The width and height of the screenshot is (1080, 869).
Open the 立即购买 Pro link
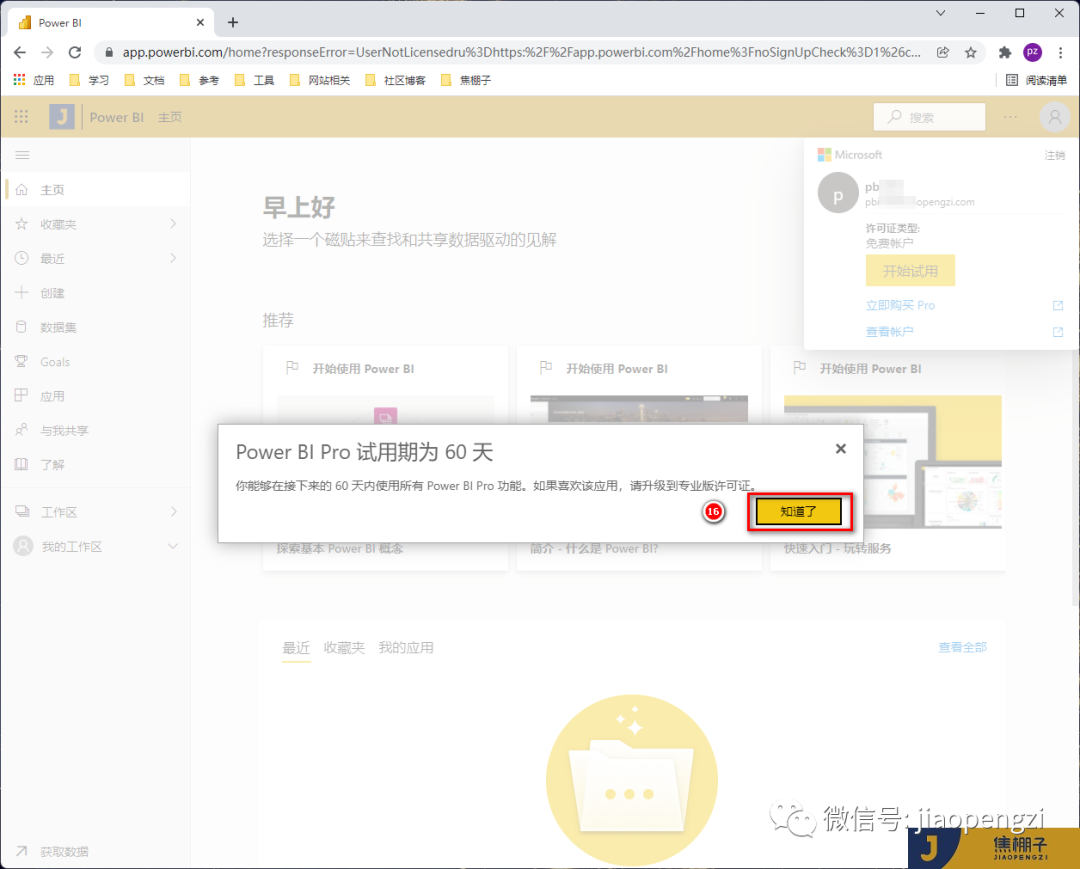[900, 305]
